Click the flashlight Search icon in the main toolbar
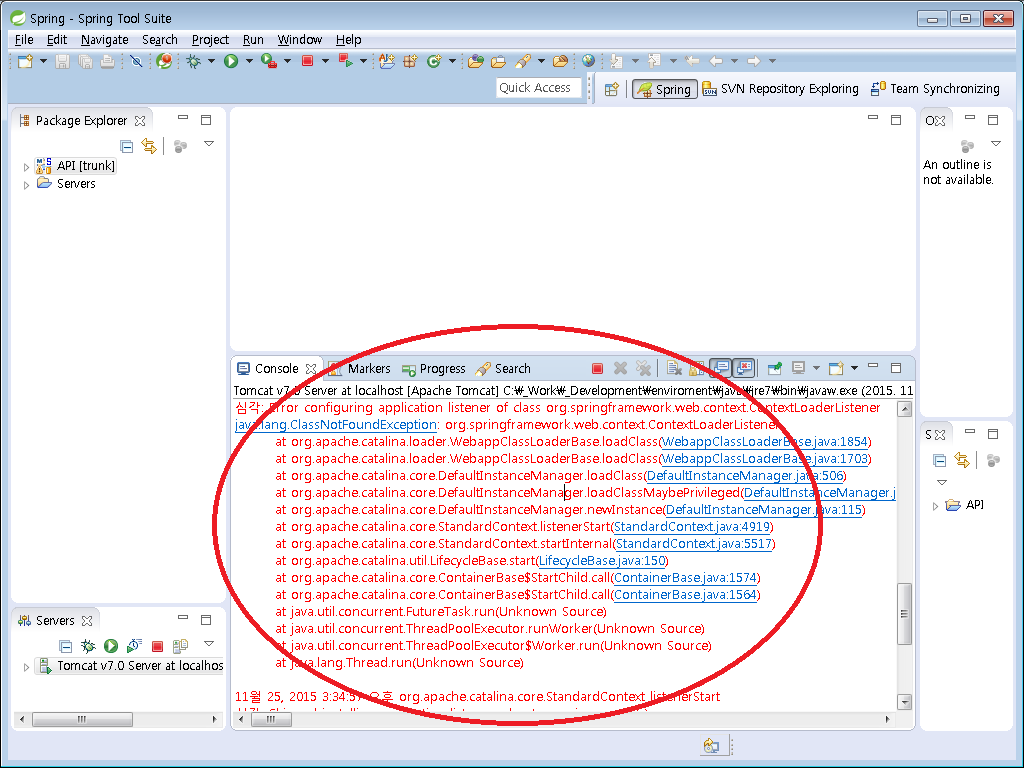Screen dimensions: 1024x768 tap(522, 61)
